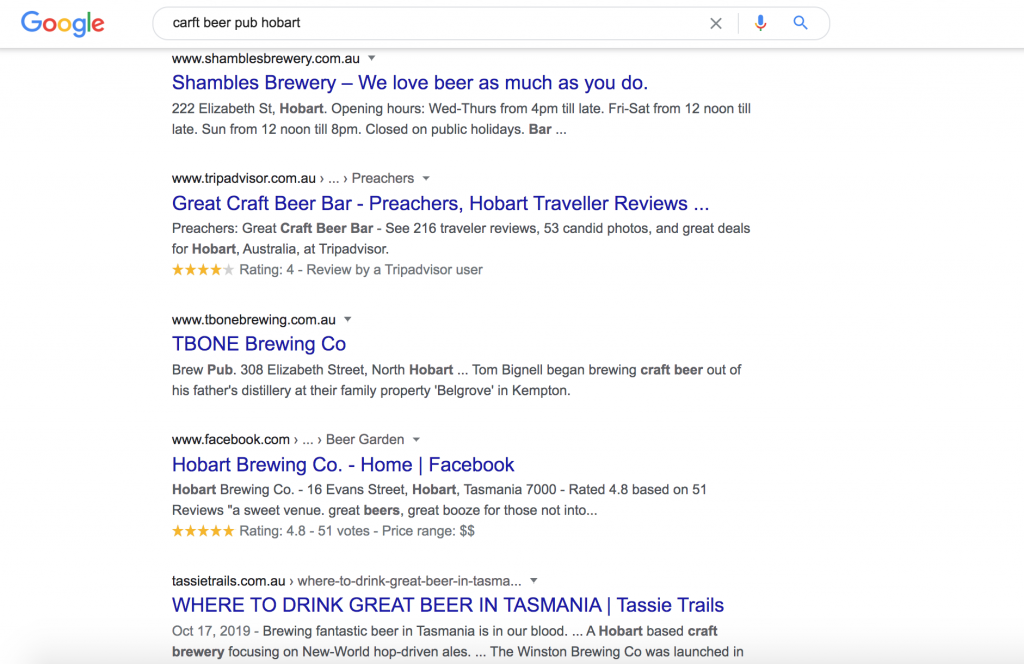1024x664 pixels.
Task: Expand dropdown arrow next to tassietrails.com.au URL
Action: tap(534, 580)
